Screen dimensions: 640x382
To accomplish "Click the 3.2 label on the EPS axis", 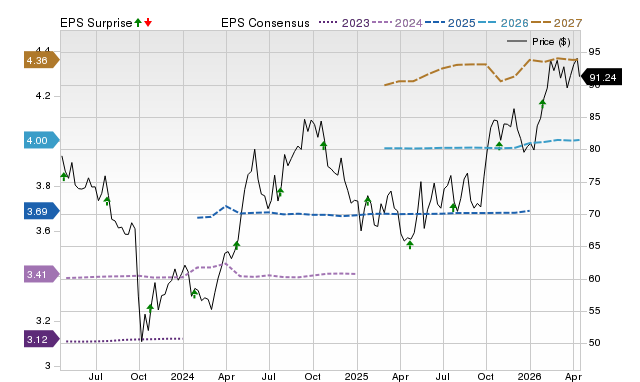I will (x=43, y=321).
